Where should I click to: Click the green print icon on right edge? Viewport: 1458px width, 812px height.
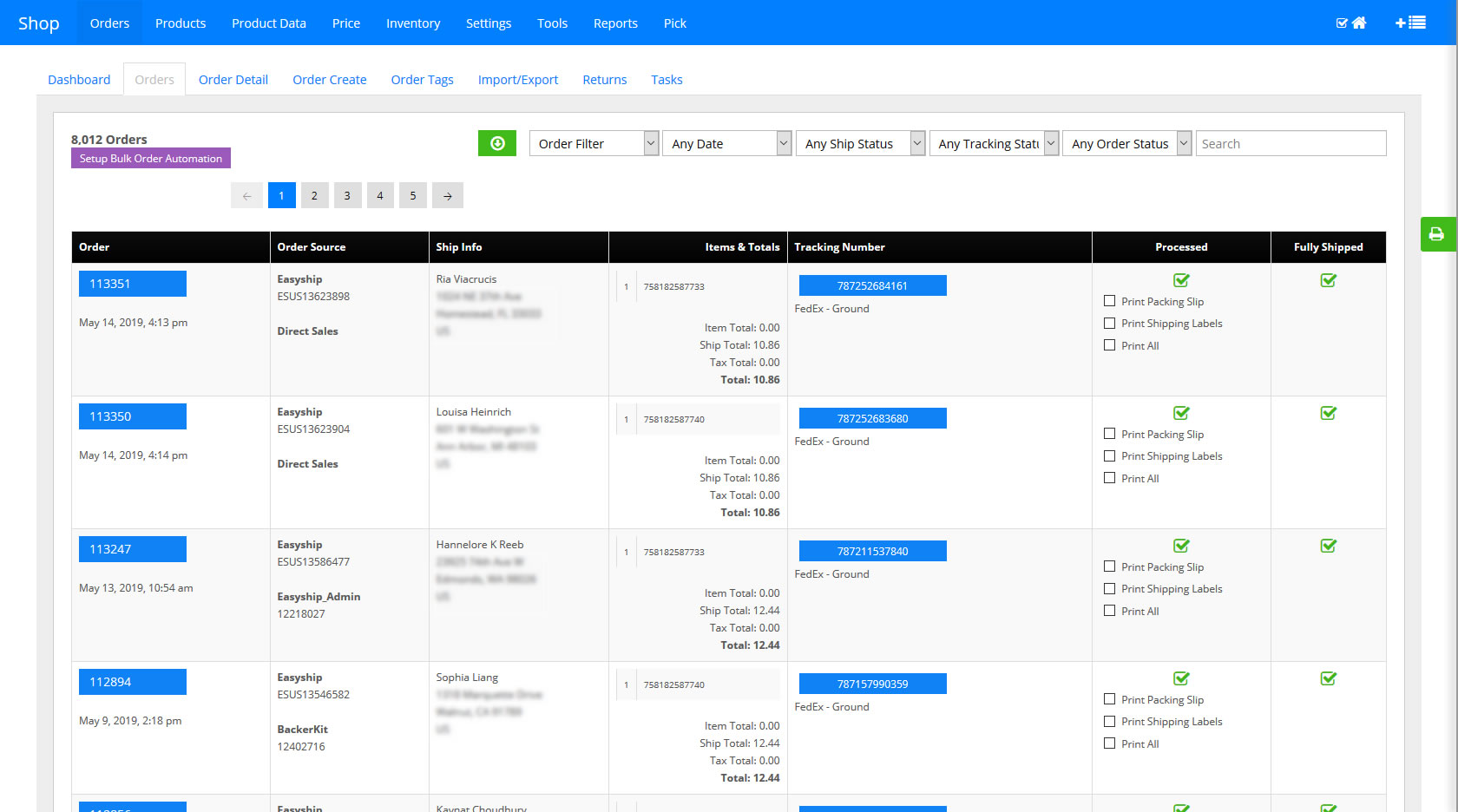click(x=1437, y=234)
